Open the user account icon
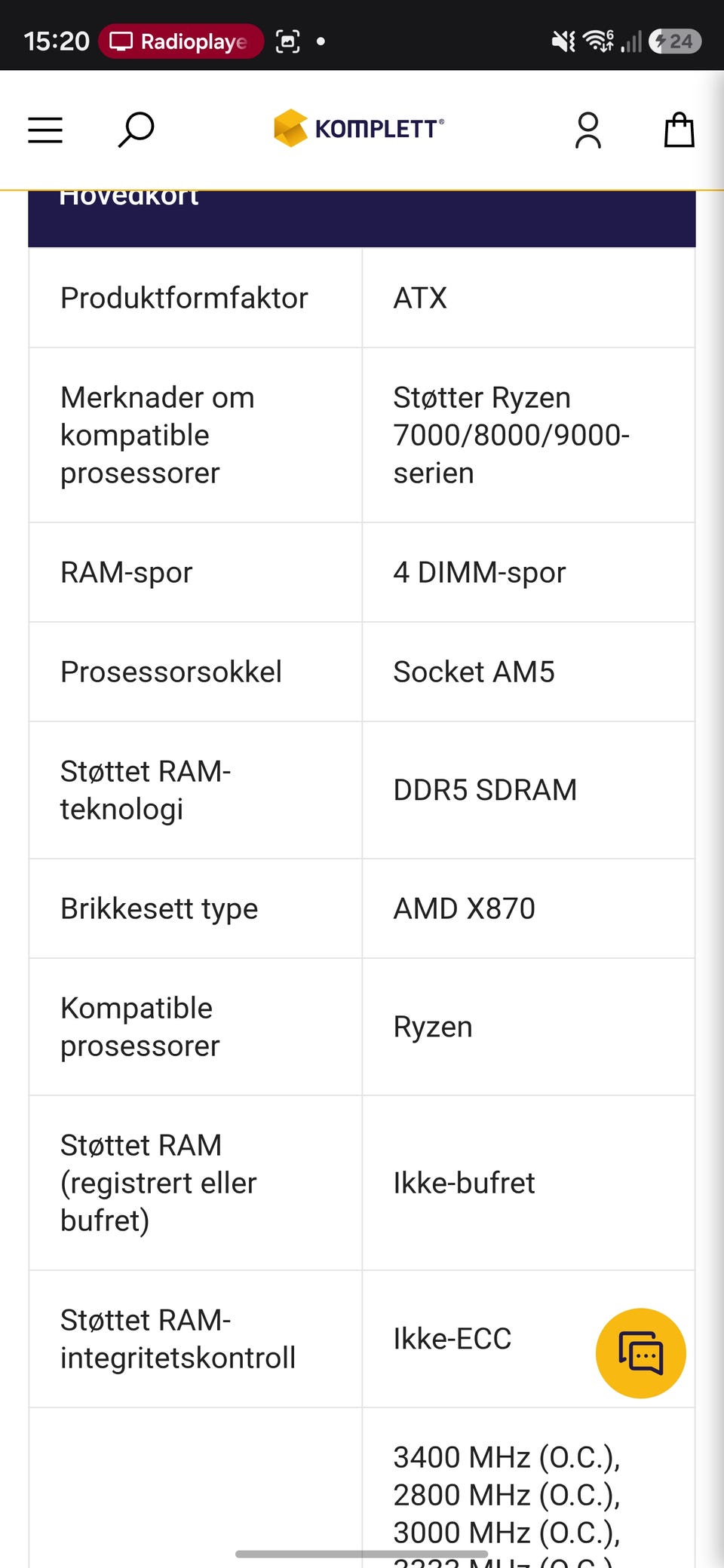 588,130
